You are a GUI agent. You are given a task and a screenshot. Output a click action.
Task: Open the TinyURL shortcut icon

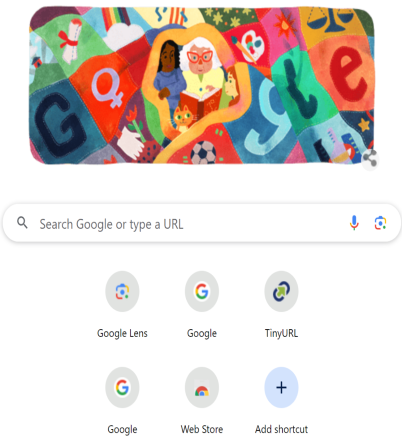[281, 291]
